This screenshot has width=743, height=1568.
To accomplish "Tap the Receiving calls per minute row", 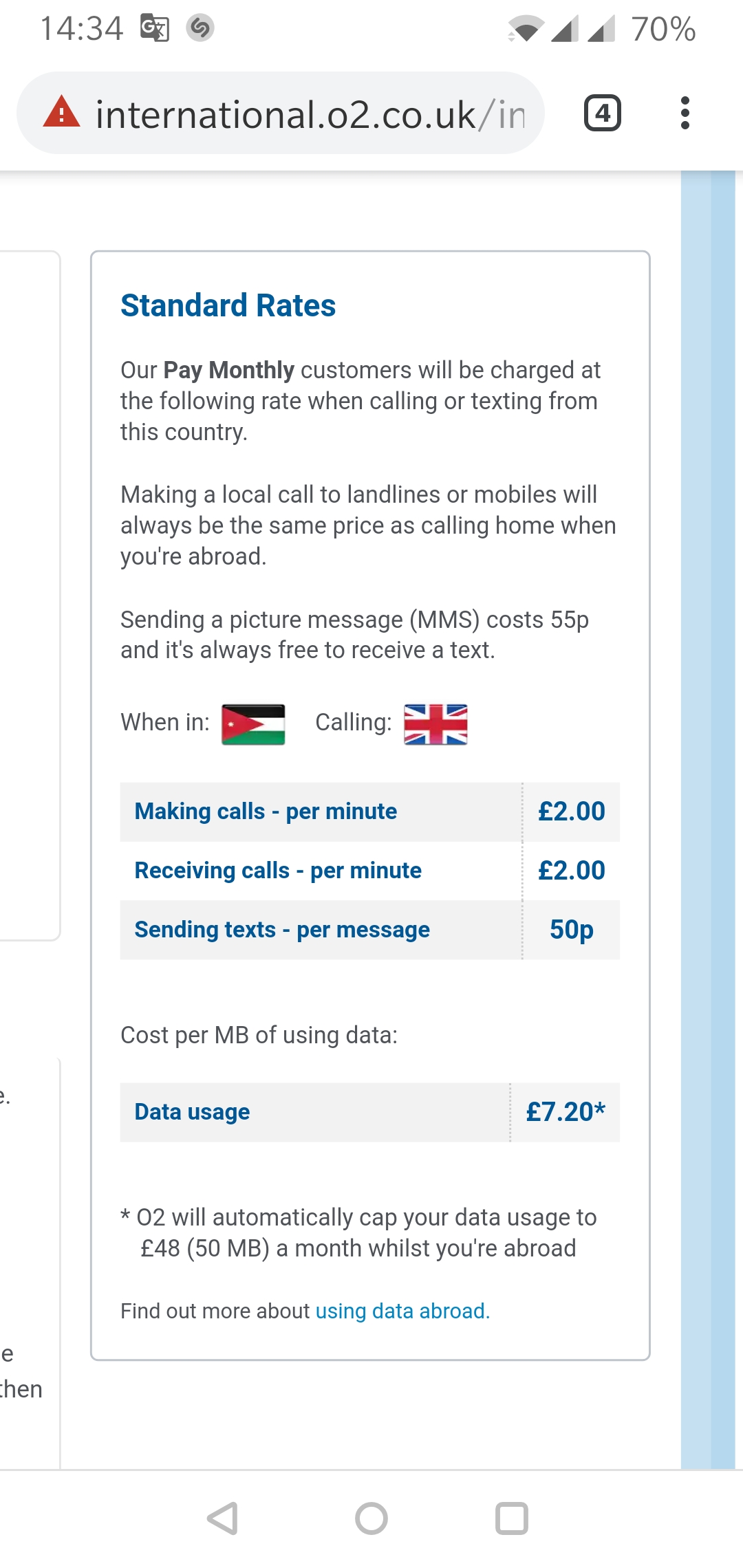I will [x=369, y=871].
